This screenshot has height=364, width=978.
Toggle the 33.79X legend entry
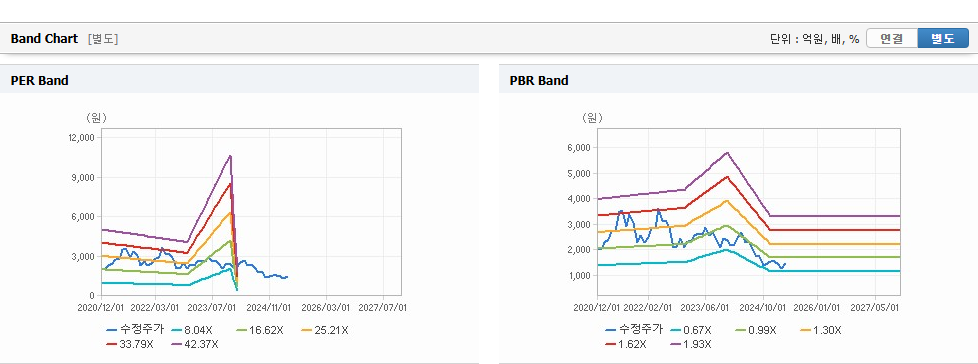tap(130, 343)
